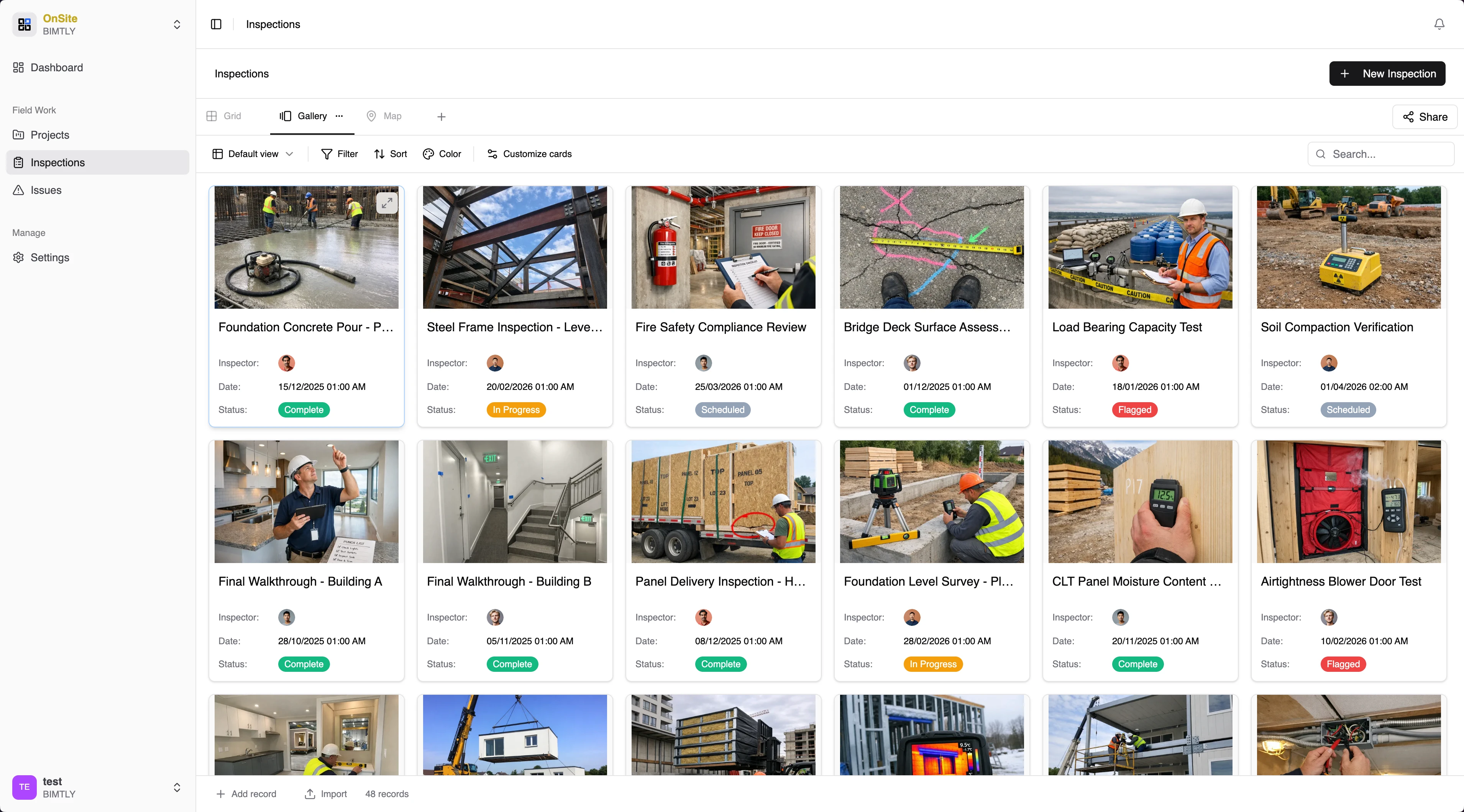Navigate to the Issues section
Screen dimensions: 1464x812
click(x=46, y=190)
